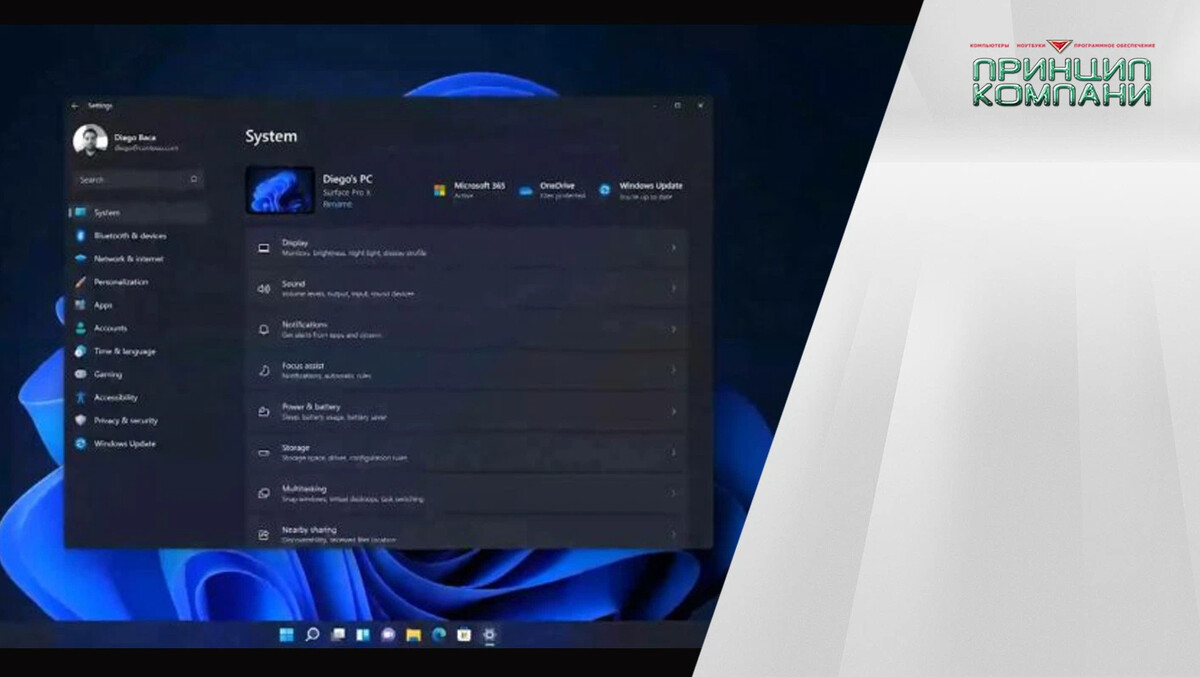Expand the Power & battery row chevron
Viewport: 1200px width, 677px height.
click(x=673, y=411)
